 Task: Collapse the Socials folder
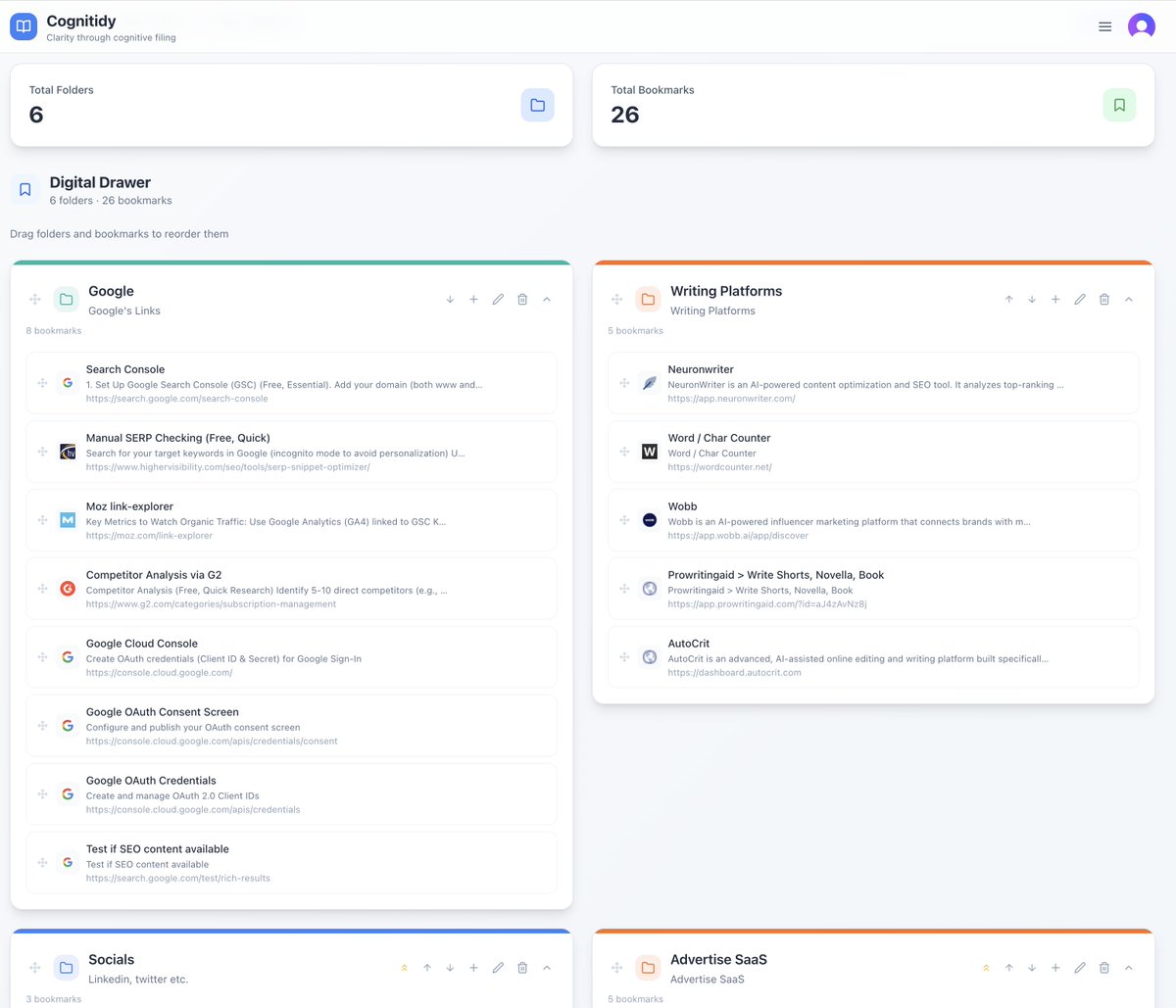click(547, 968)
